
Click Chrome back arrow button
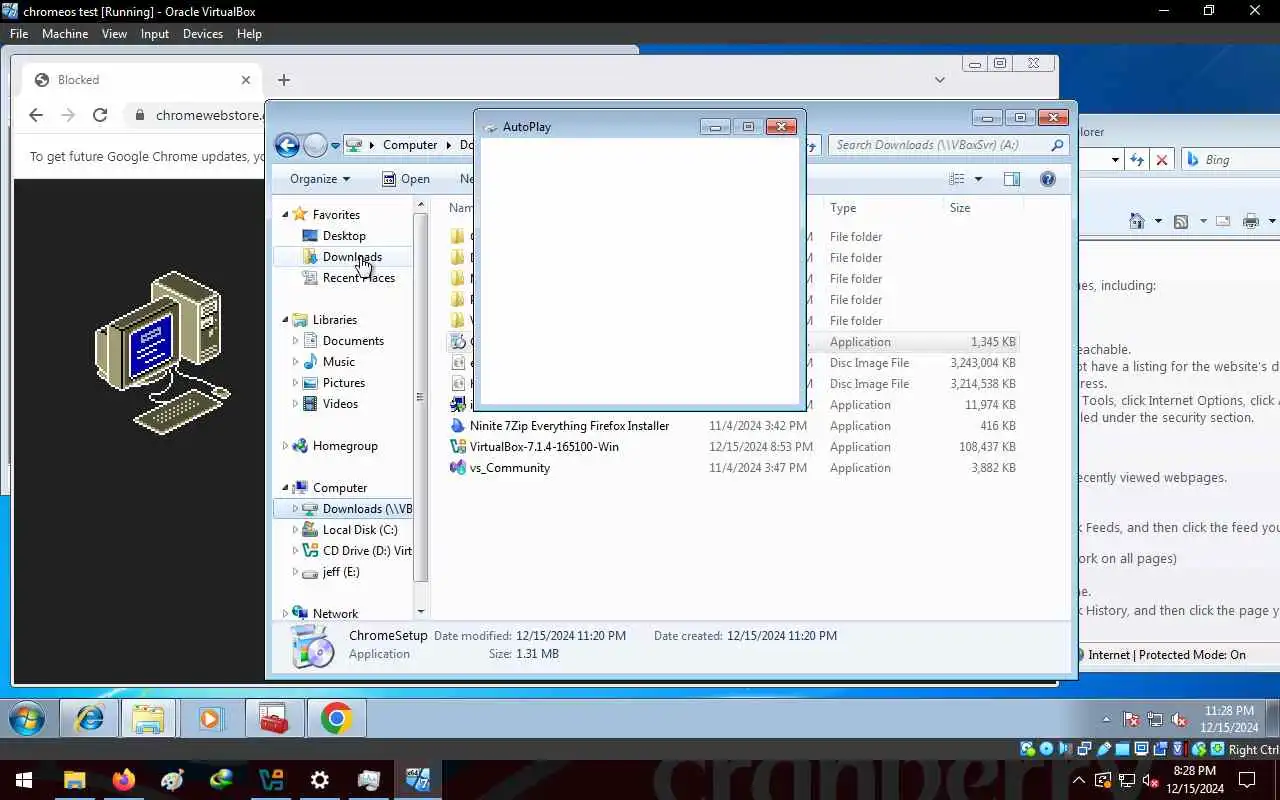coord(36,115)
